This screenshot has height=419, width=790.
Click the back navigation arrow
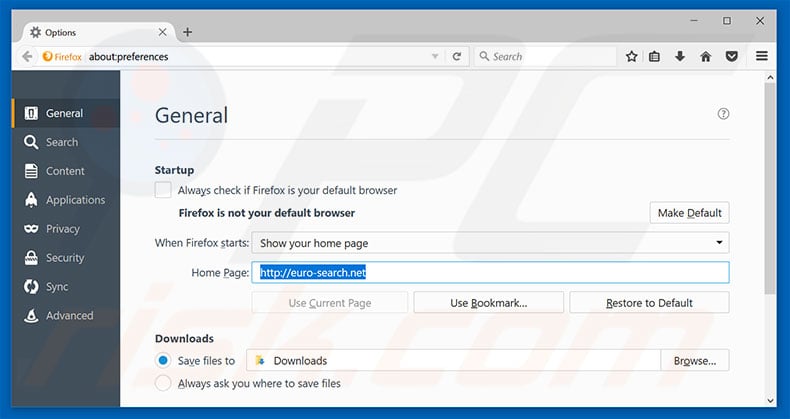[x=27, y=56]
